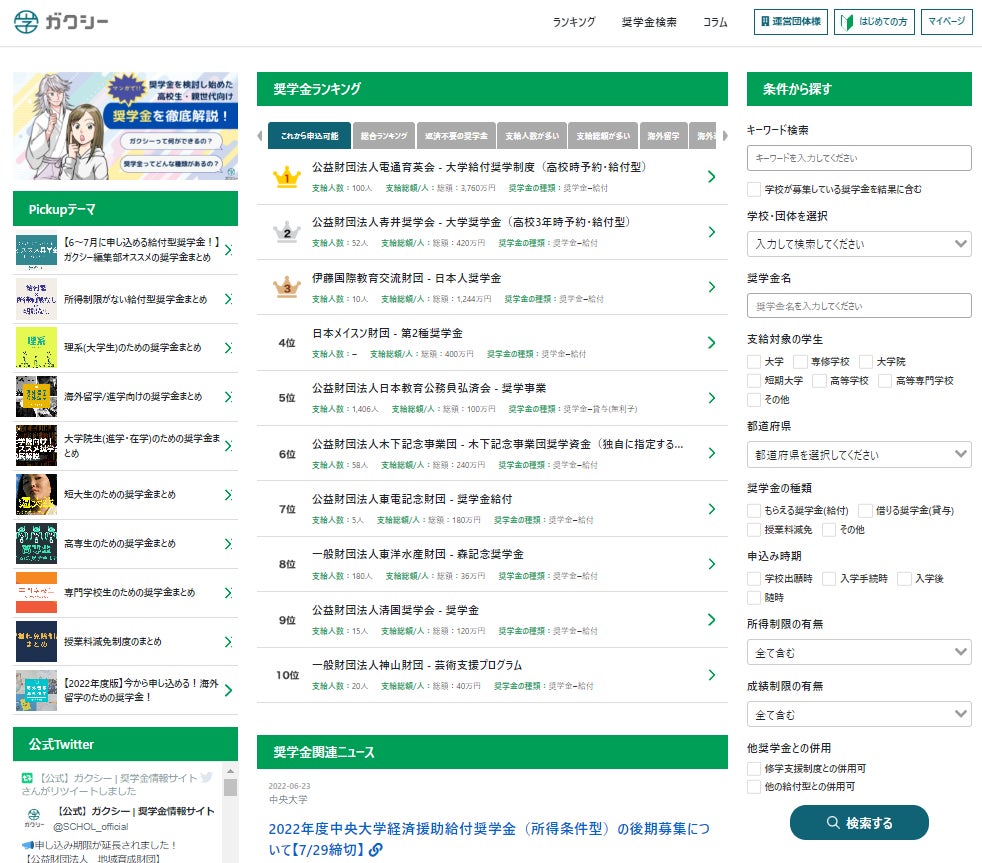
Task: Enable the 大学 checkbox under 支給対象の学生
Action: (752, 361)
